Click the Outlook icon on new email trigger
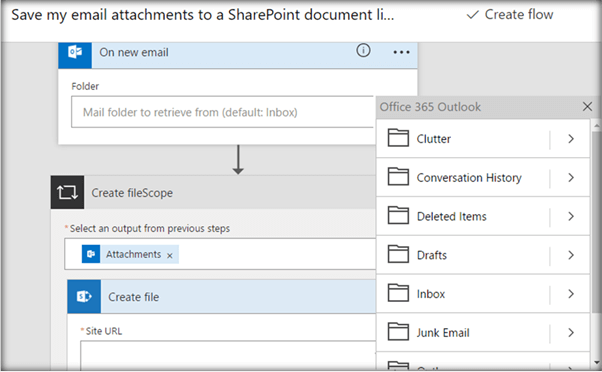 [x=75, y=54]
